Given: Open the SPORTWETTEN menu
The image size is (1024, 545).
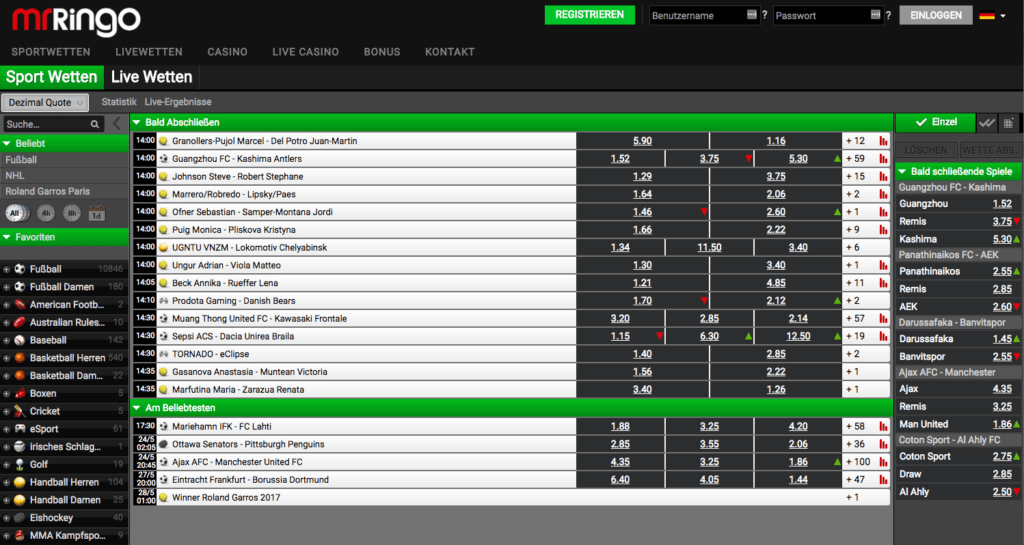Looking at the screenshot, I should tap(51, 52).
